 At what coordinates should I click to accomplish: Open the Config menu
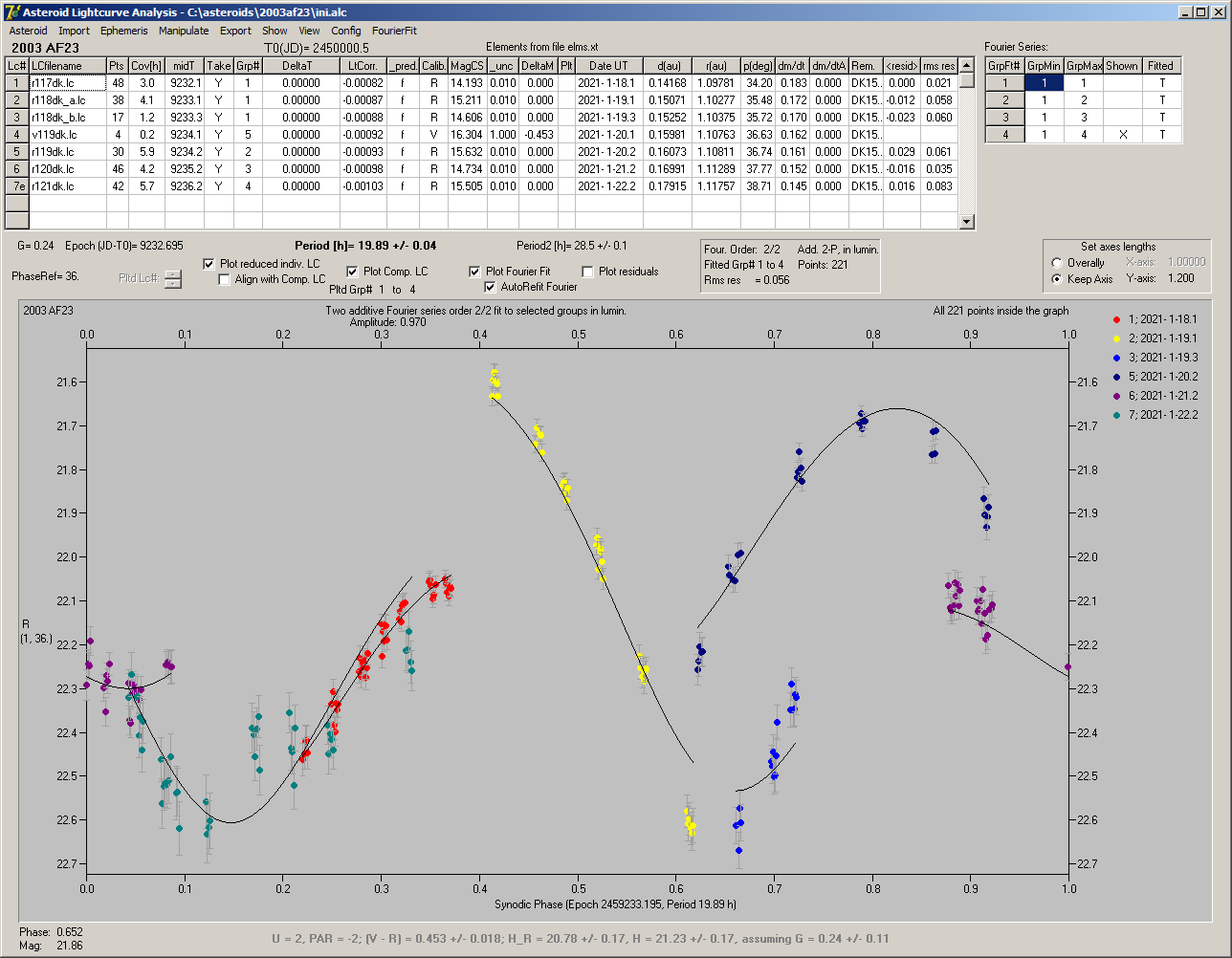point(346,31)
